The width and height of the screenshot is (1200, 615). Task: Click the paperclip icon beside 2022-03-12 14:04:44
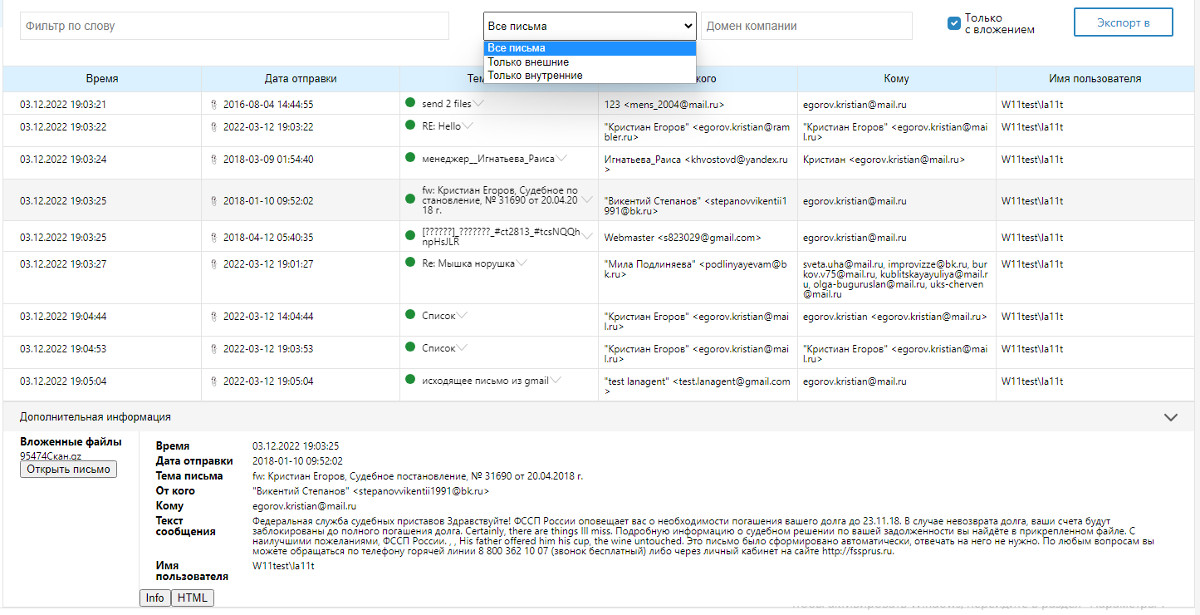pos(214,316)
